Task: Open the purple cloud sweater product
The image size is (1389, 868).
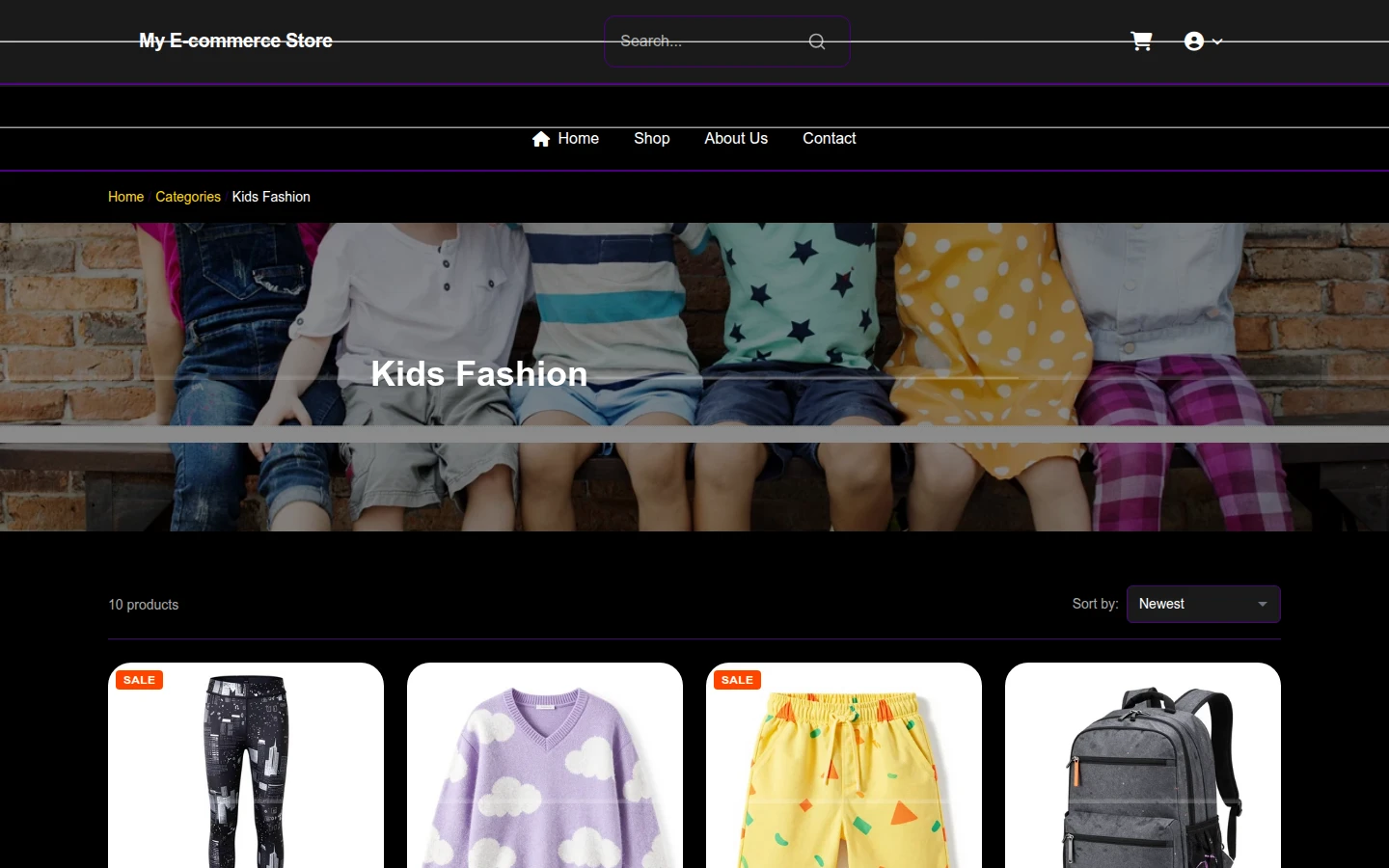Action: [545, 766]
